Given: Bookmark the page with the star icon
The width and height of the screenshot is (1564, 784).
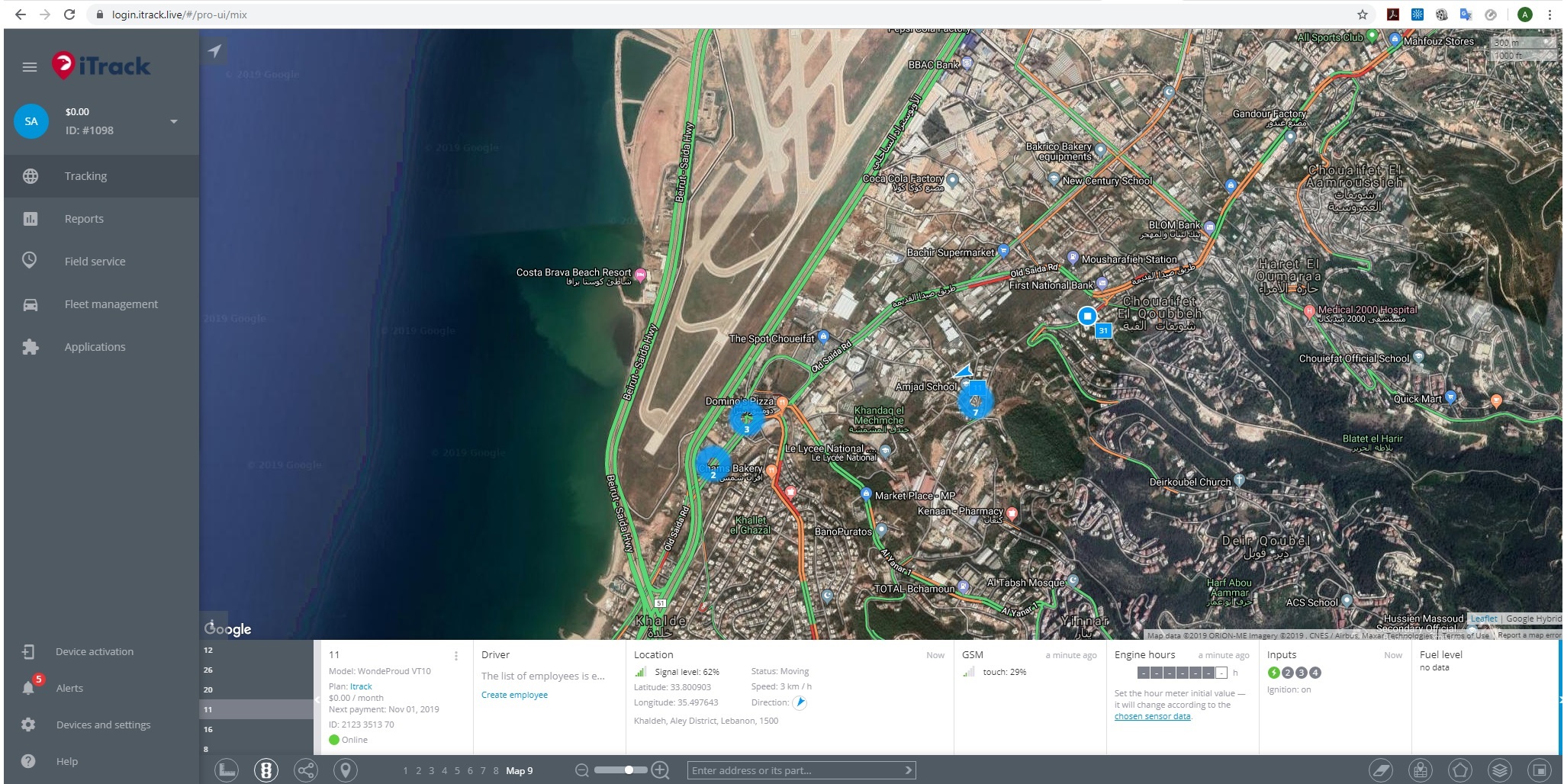Looking at the screenshot, I should [1363, 14].
